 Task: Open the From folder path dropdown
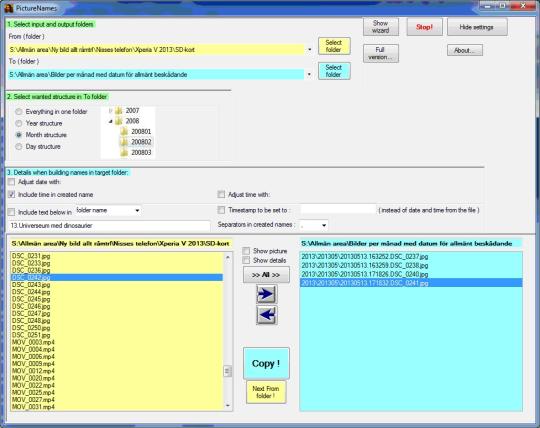[310, 50]
